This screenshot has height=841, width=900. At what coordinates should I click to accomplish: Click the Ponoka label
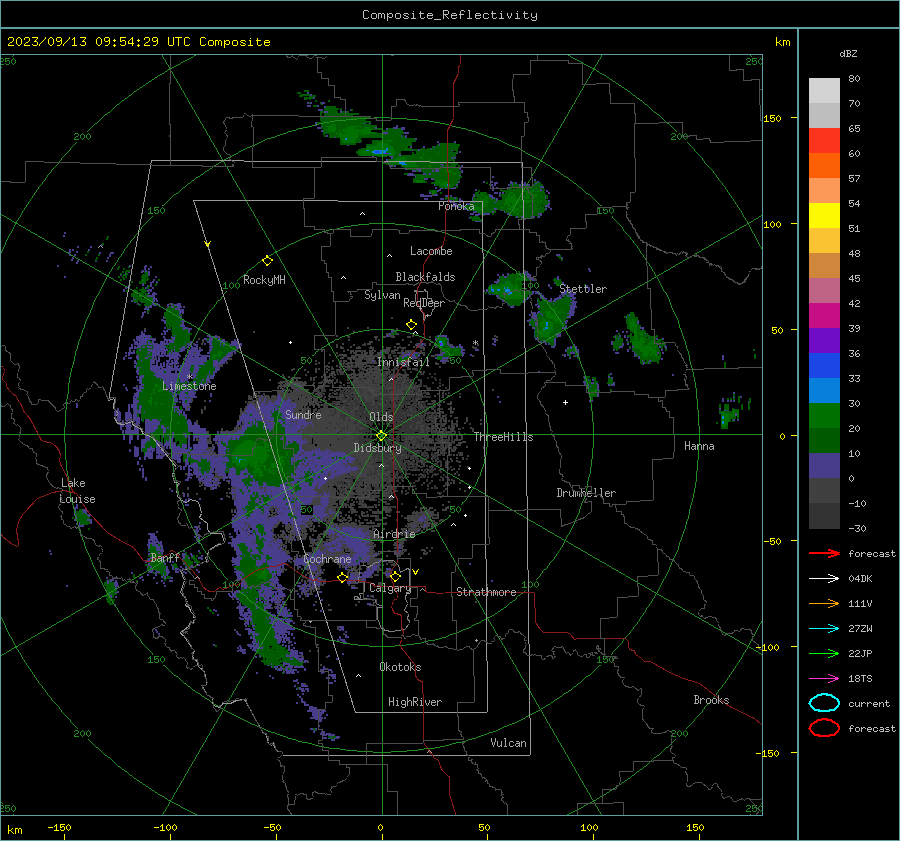point(456,206)
